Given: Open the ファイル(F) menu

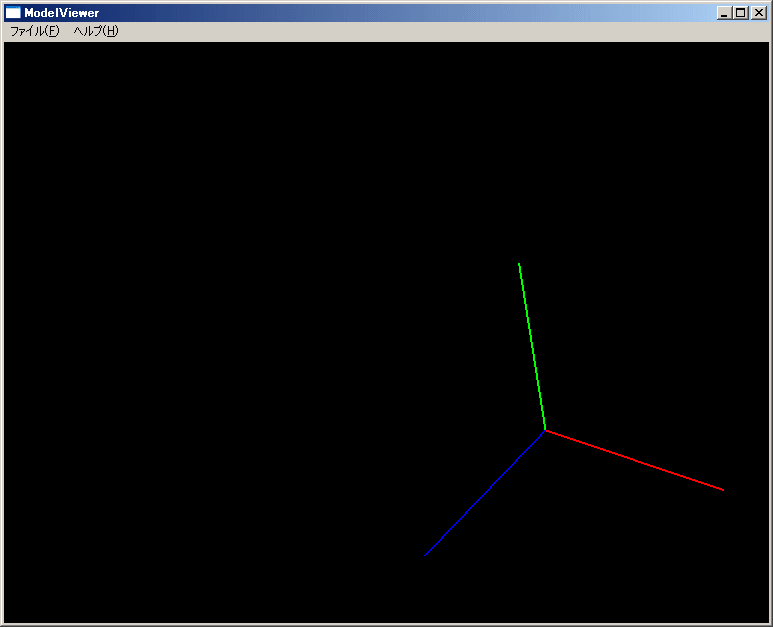Looking at the screenshot, I should pos(35,31).
